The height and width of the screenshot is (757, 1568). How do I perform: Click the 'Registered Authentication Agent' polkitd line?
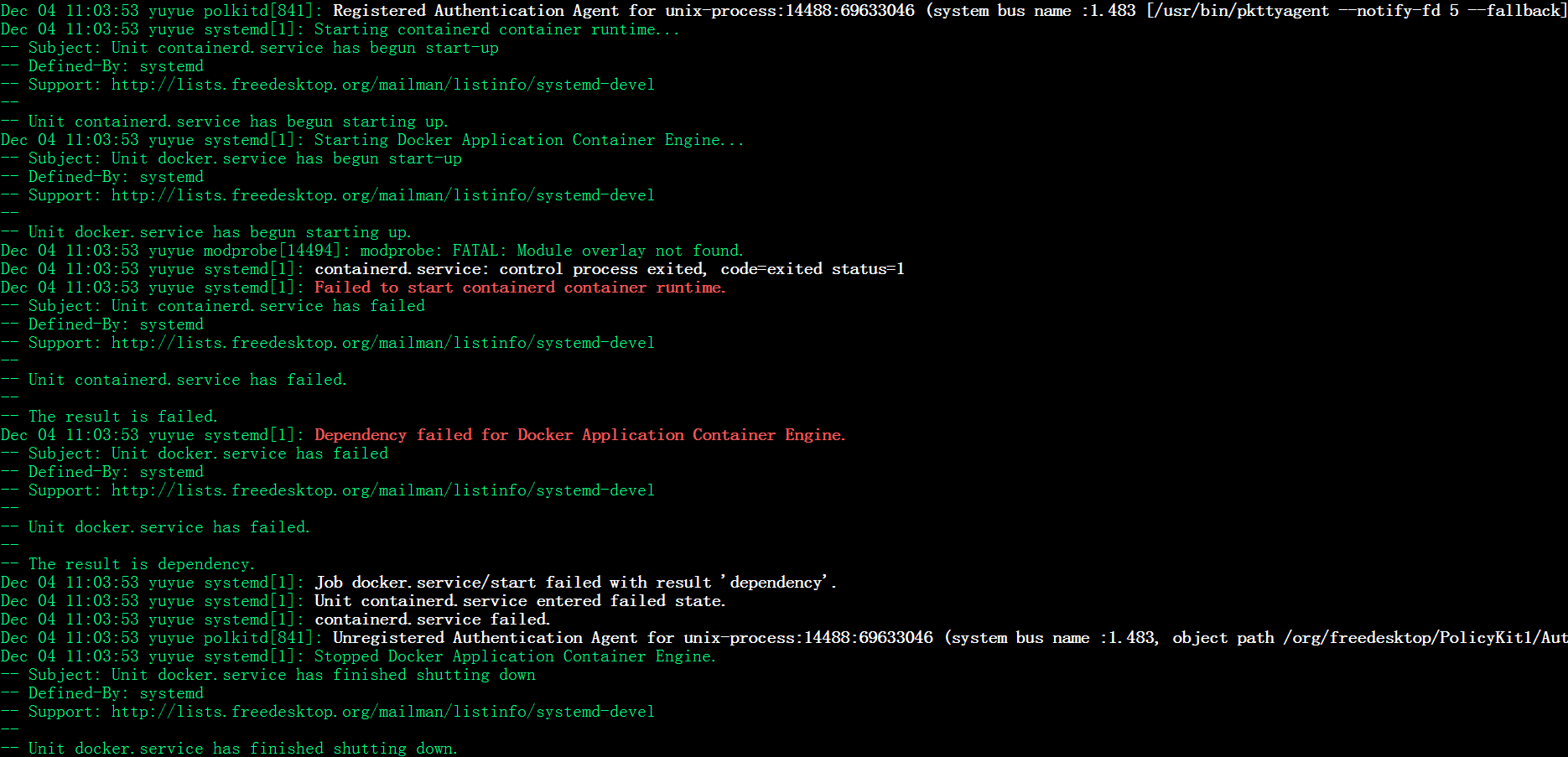[x=784, y=11]
